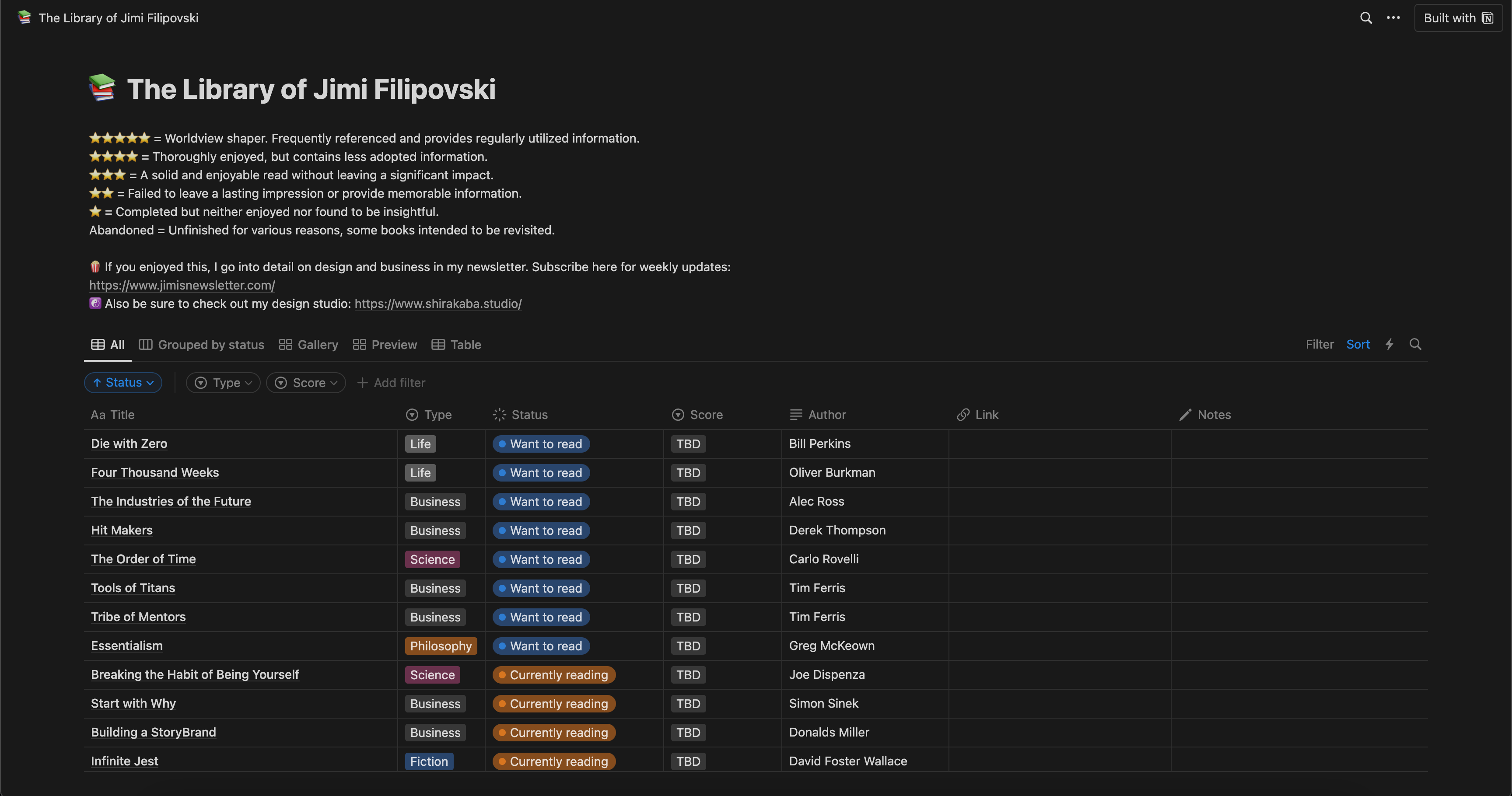Click the database search magnifier icon
The width and height of the screenshot is (1512, 796).
(1415, 344)
